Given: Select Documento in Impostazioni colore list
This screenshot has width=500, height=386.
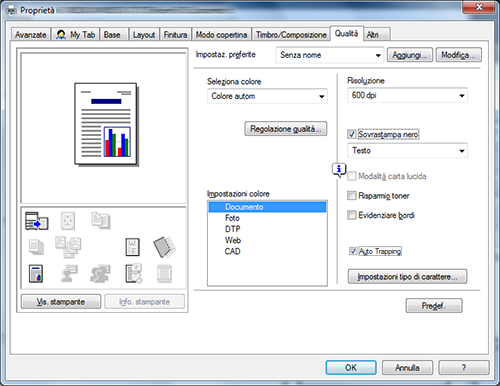Looking at the screenshot, I should 267,207.
